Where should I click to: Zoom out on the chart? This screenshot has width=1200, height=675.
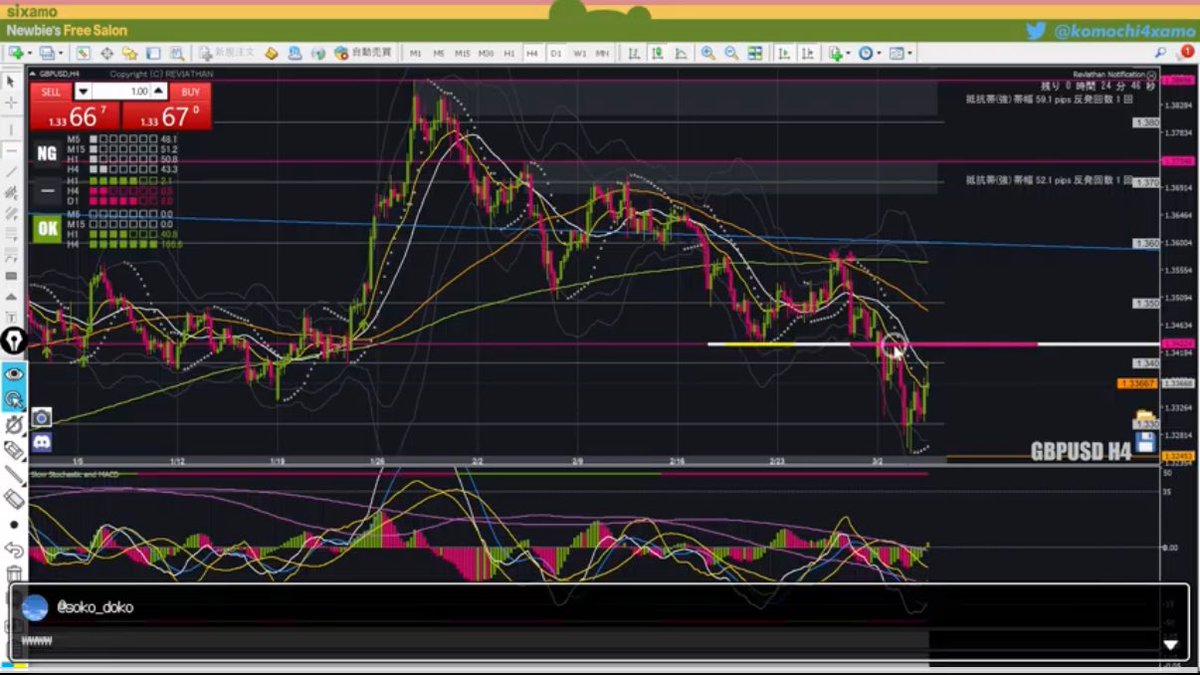click(732, 53)
